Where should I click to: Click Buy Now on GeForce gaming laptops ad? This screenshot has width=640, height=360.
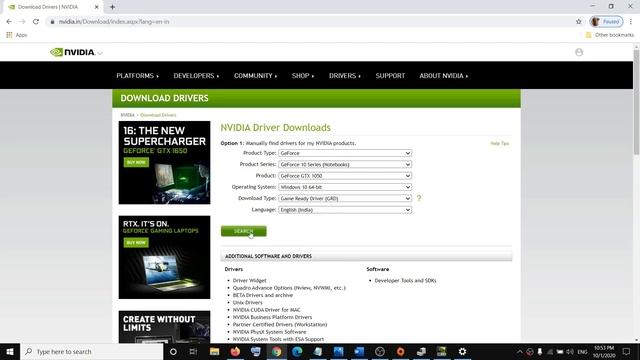(x=136, y=243)
